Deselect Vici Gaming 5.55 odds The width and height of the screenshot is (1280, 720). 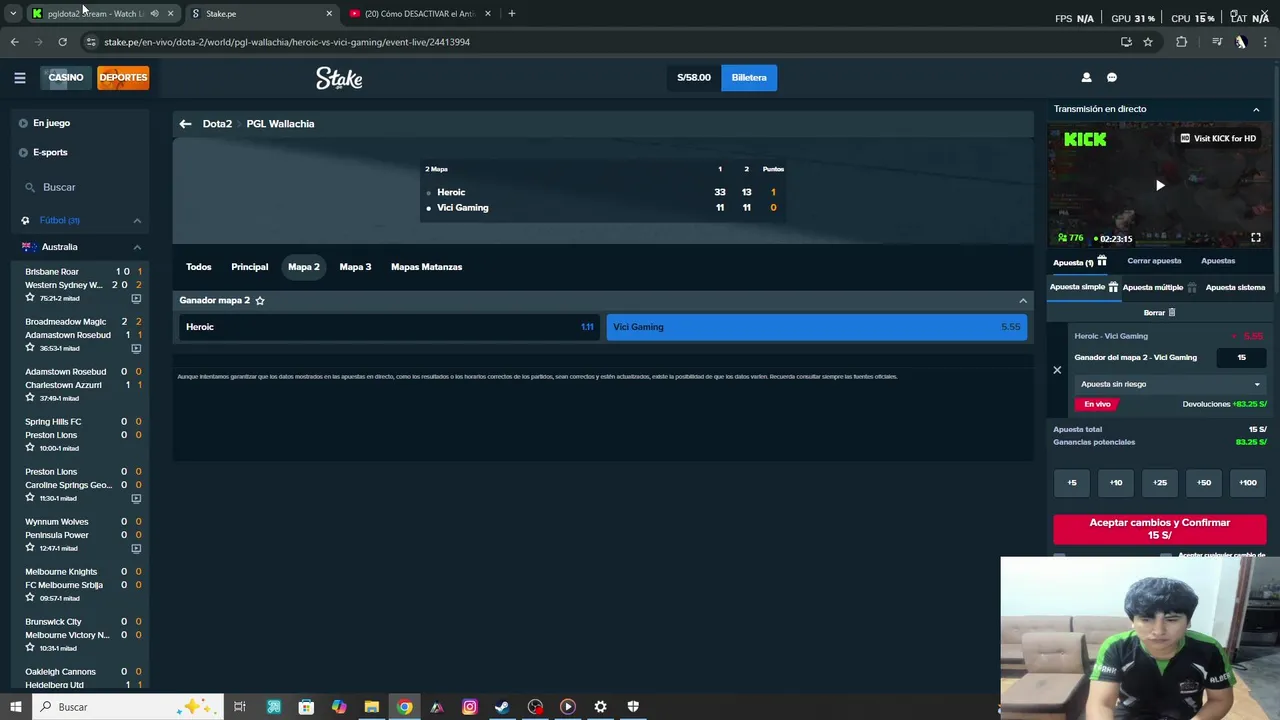point(816,327)
